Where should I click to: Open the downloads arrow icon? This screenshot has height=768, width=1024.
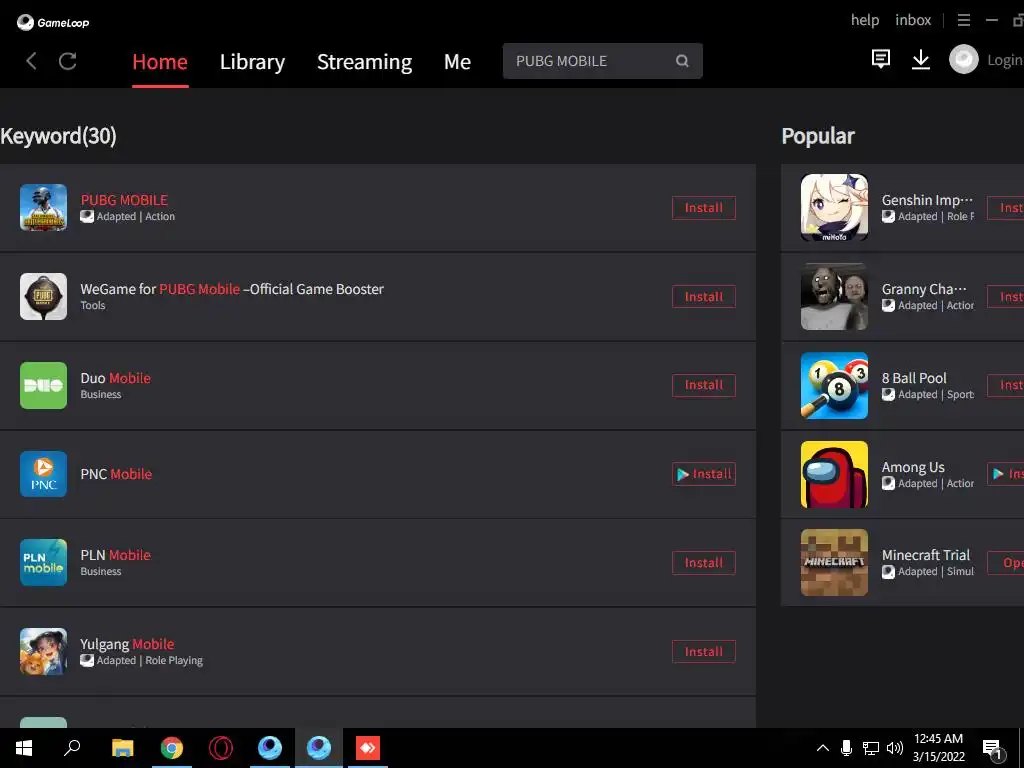coord(921,59)
